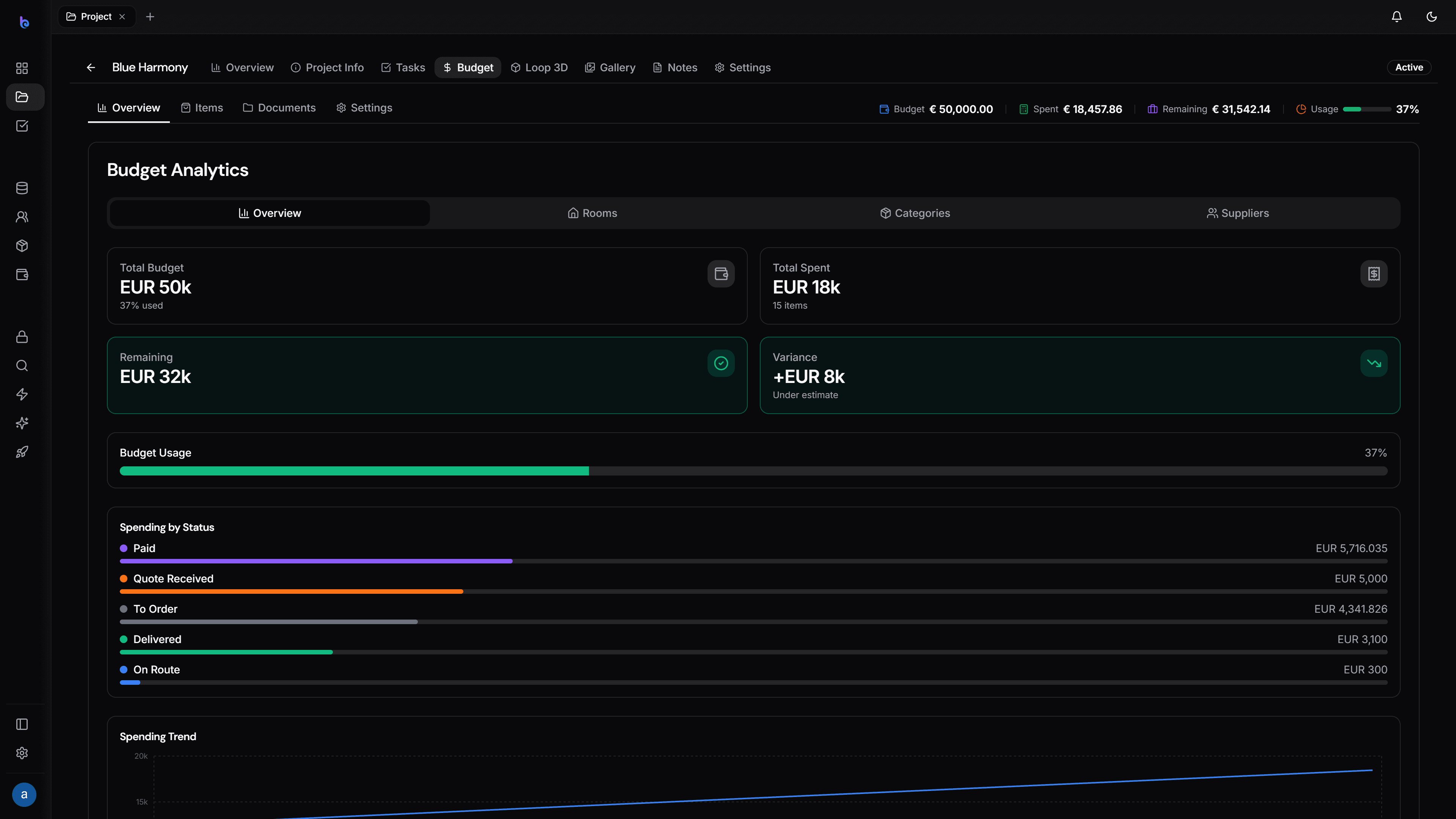Add a new tab with plus icon

[x=150, y=17]
